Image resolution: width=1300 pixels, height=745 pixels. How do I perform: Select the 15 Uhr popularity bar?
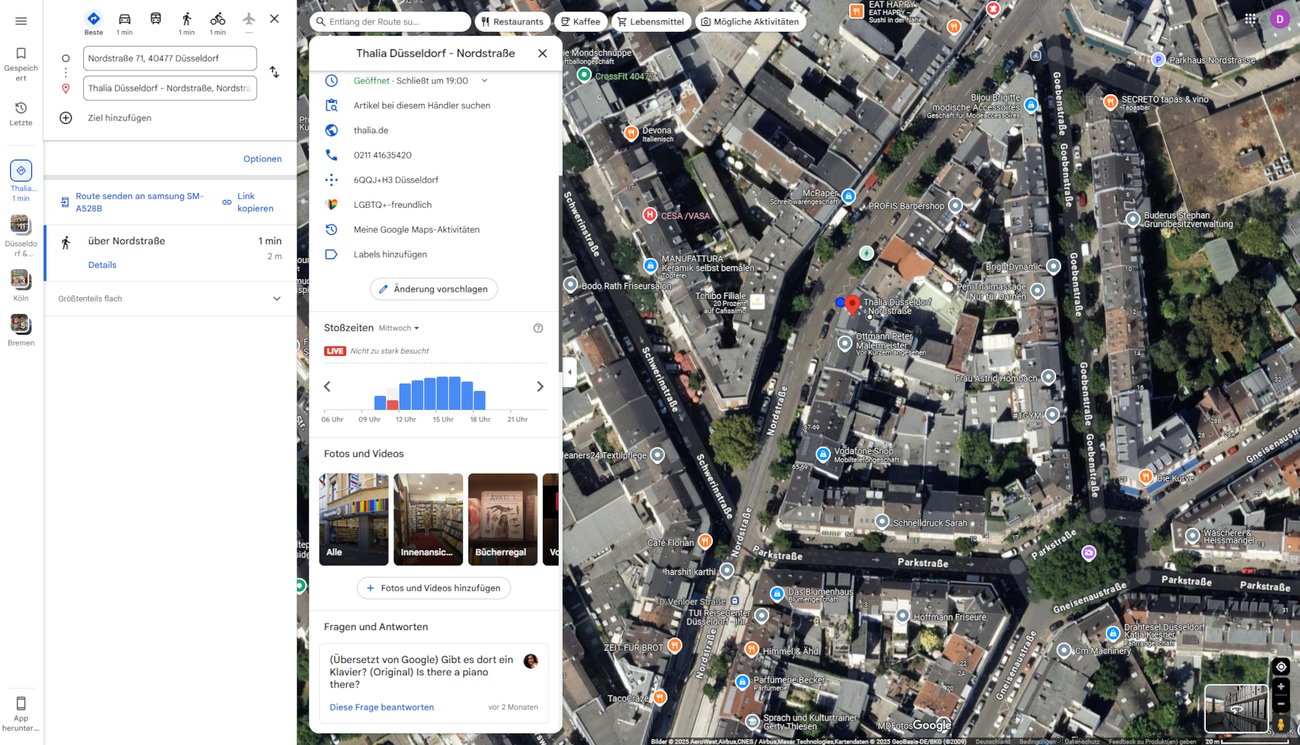(x=442, y=393)
